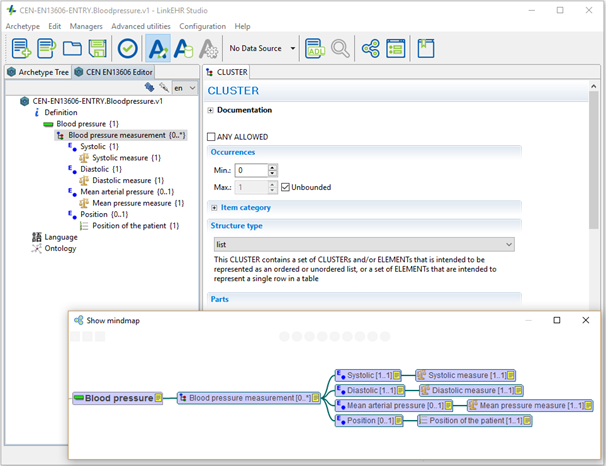Click the mindmap share-nodes toolbar icon
This screenshot has height=466, width=606.
(371, 48)
